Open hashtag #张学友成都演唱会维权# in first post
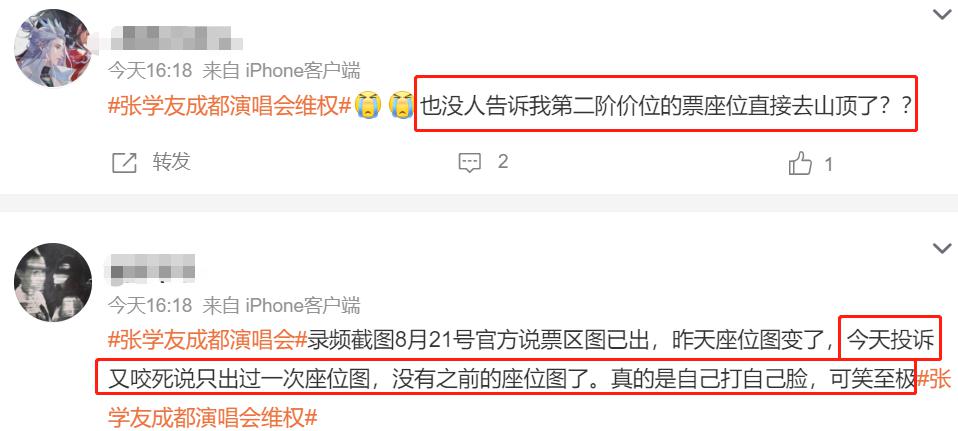 point(230,106)
